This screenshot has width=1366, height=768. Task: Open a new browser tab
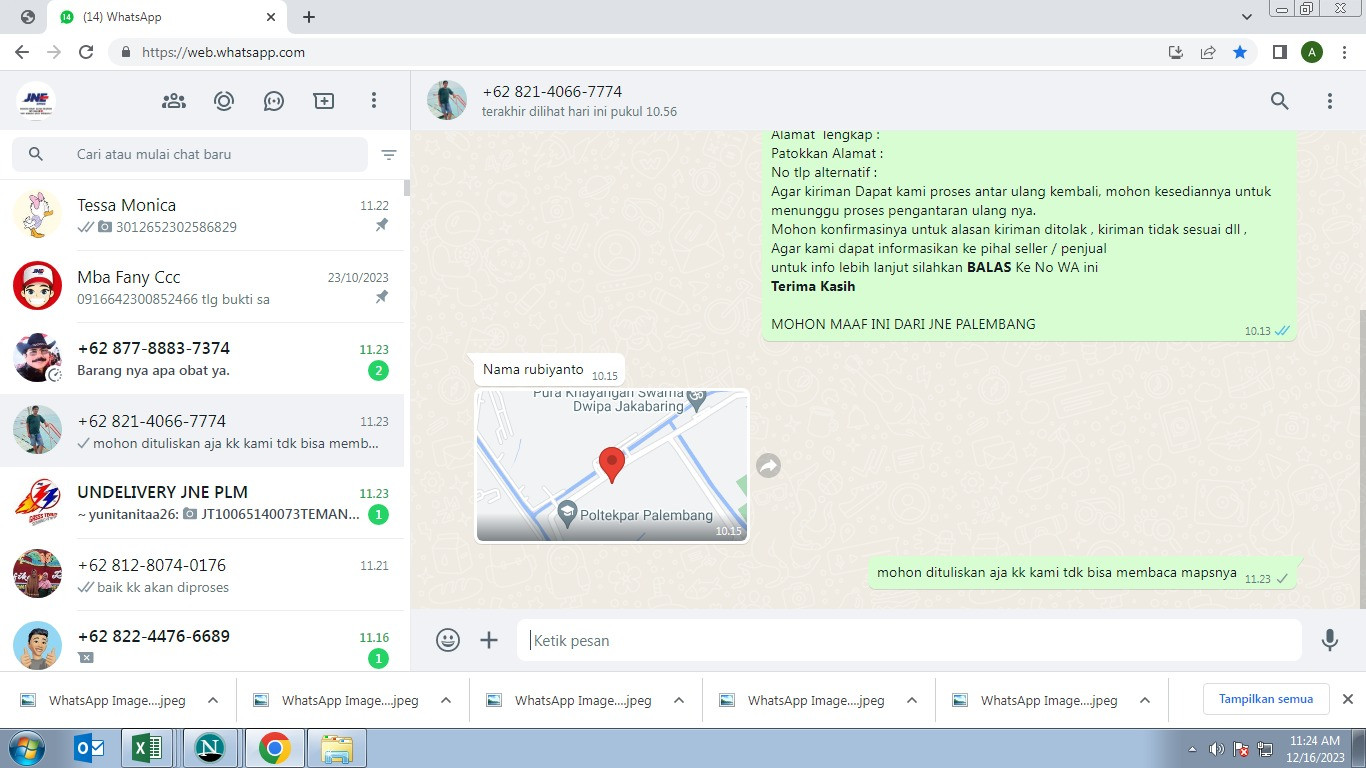tap(309, 17)
